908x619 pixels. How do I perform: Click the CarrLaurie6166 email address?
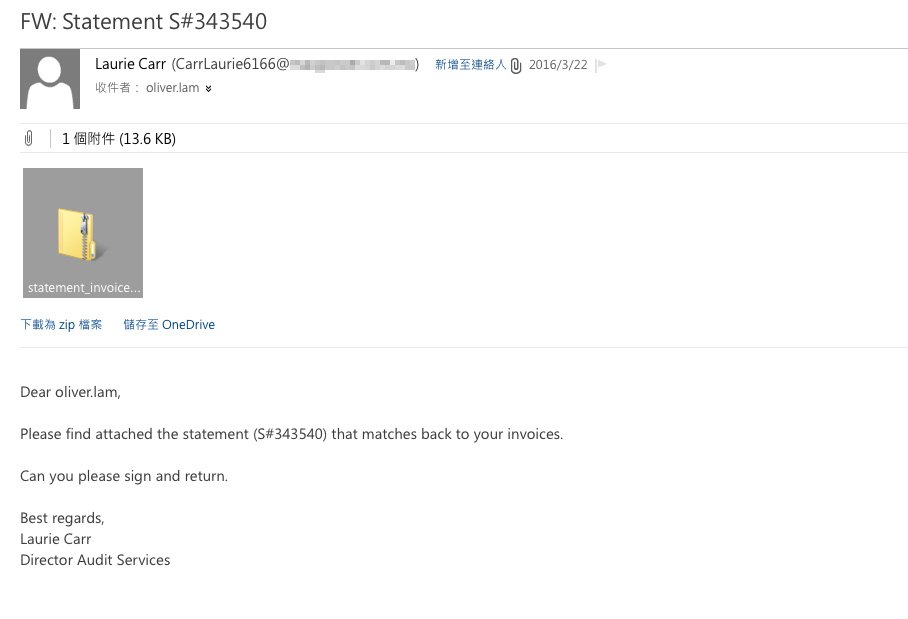tap(295, 64)
